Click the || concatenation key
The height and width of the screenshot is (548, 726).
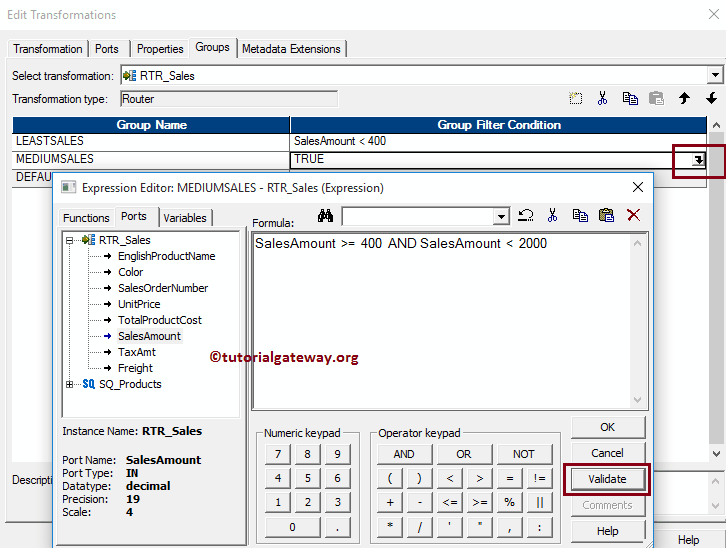click(539, 503)
